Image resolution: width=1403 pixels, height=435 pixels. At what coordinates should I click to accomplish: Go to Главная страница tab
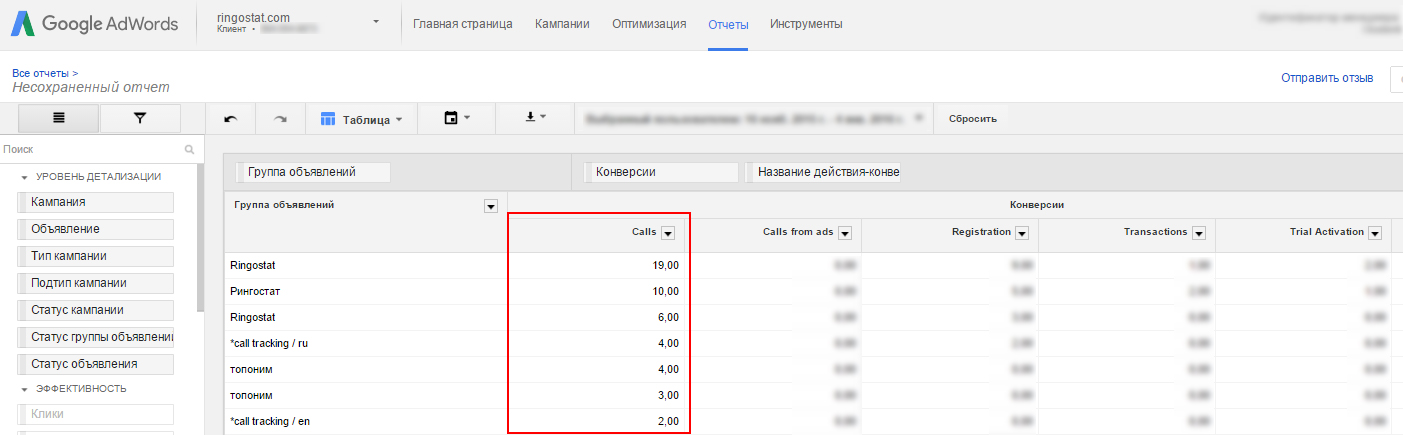pyautogui.click(x=463, y=23)
